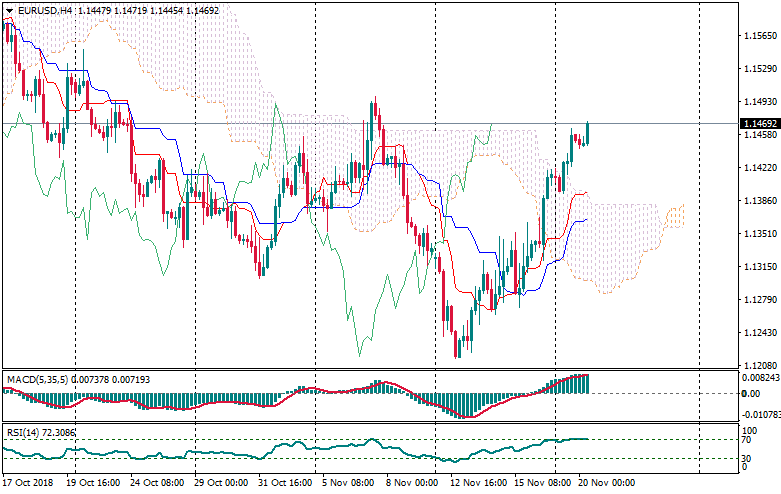Click the last green candlestick on chart

587,133
